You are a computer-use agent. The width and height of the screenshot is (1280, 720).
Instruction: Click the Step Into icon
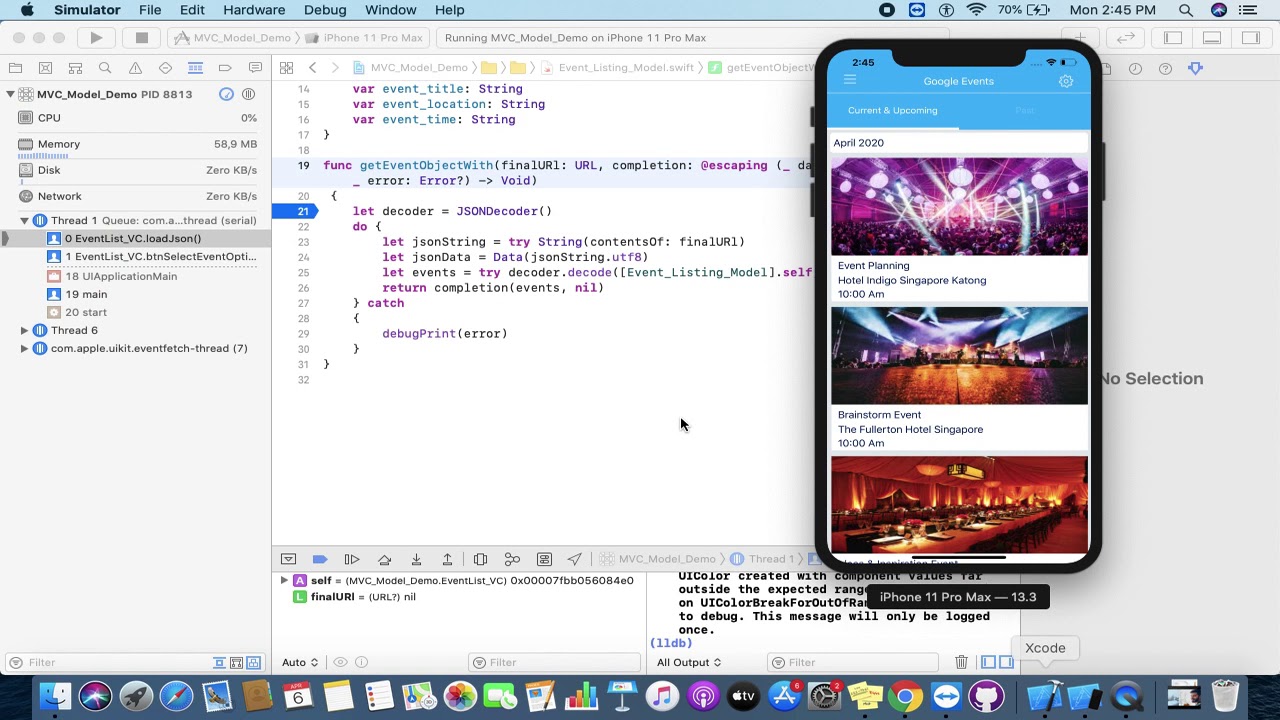416,559
